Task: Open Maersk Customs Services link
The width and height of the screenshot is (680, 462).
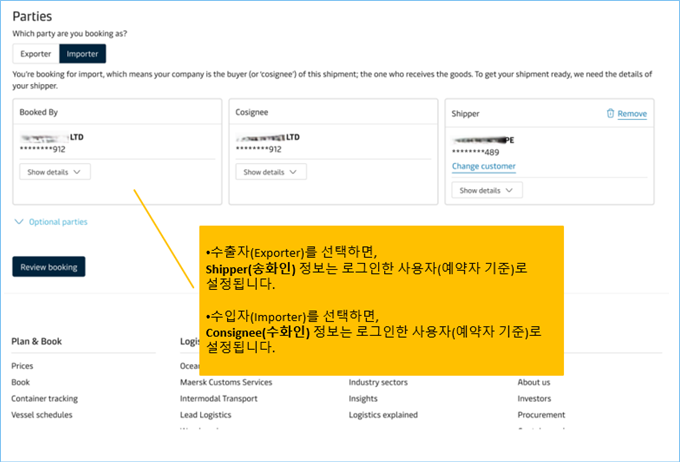Action: pyautogui.click(x=225, y=382)
